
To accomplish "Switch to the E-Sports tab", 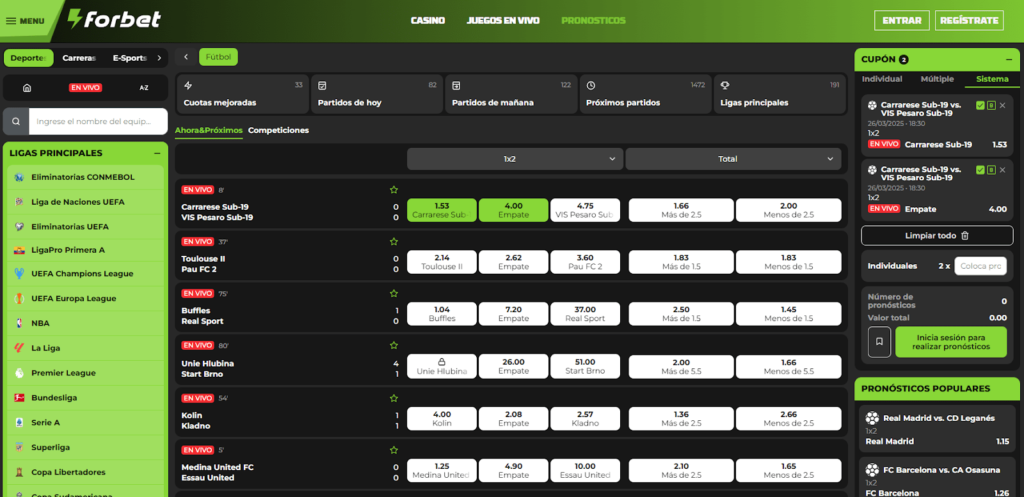I will click(129, 58).
